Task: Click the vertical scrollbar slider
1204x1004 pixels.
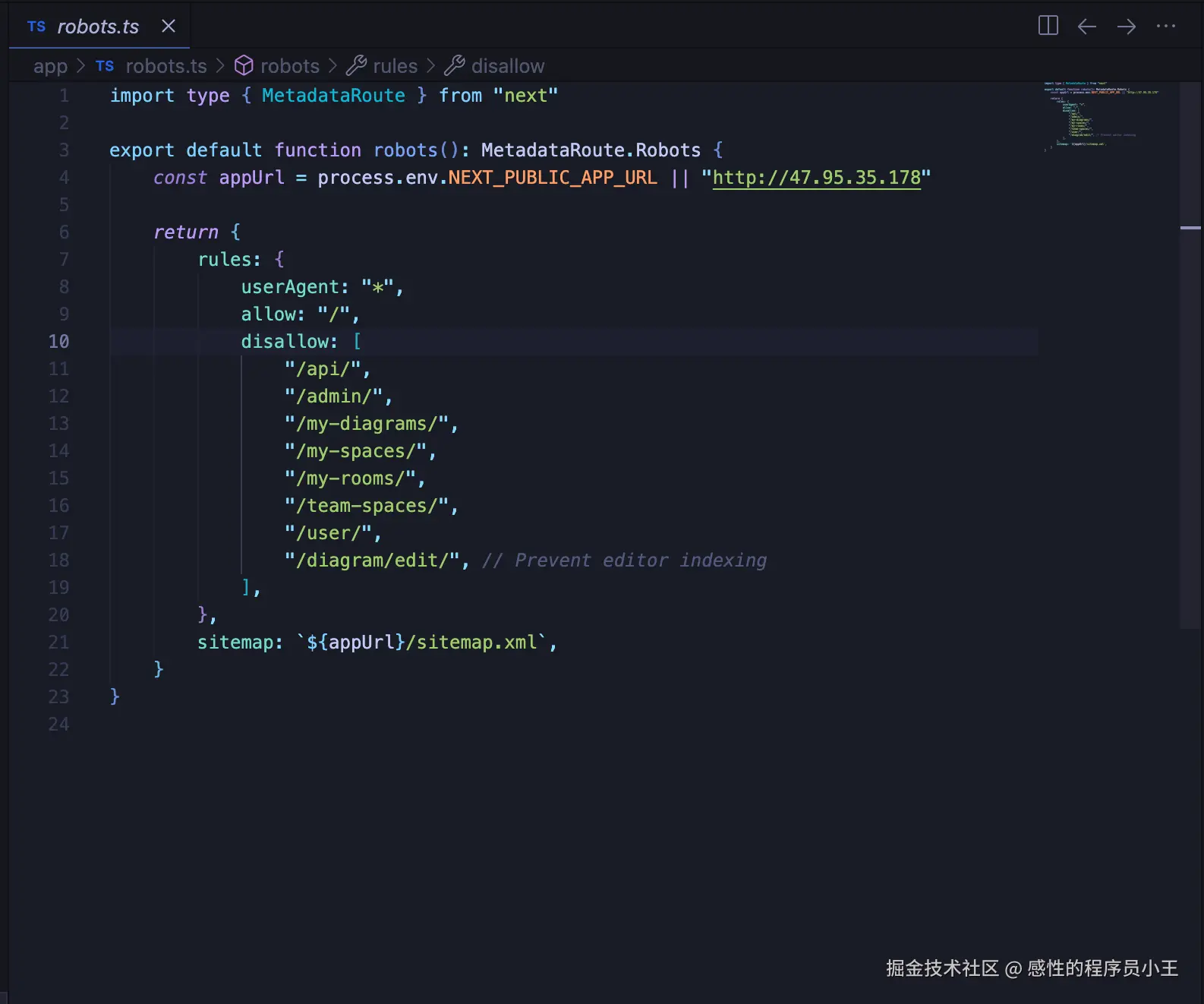Action: point(1190,355)
